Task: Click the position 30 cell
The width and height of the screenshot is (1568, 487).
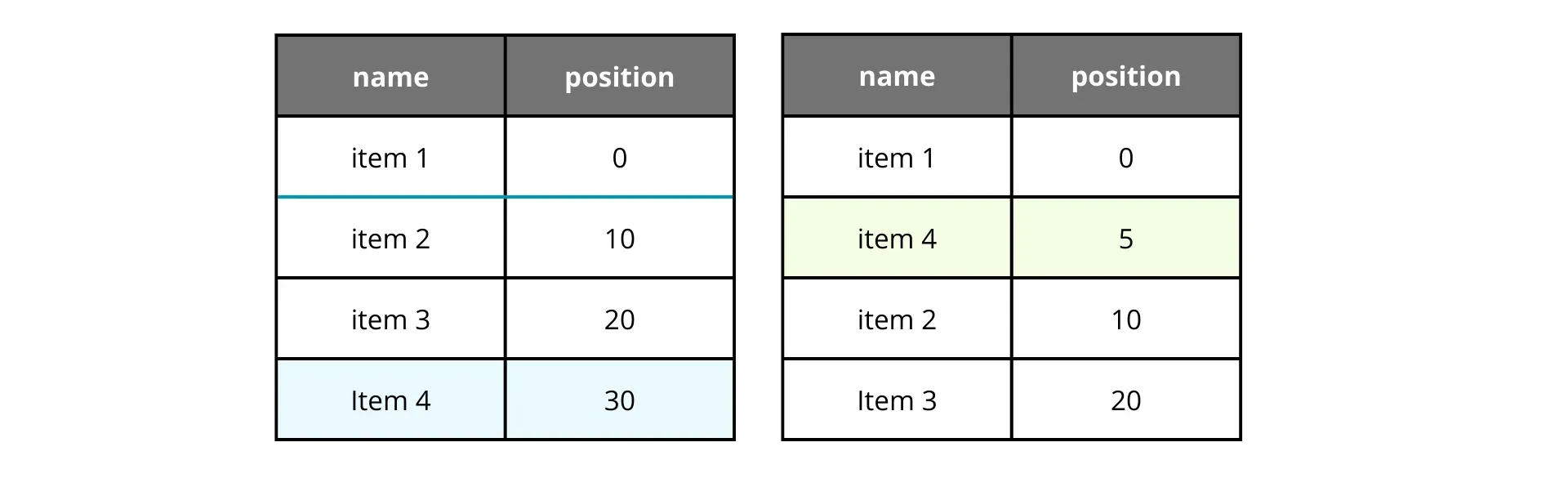Action: (619, 400)
